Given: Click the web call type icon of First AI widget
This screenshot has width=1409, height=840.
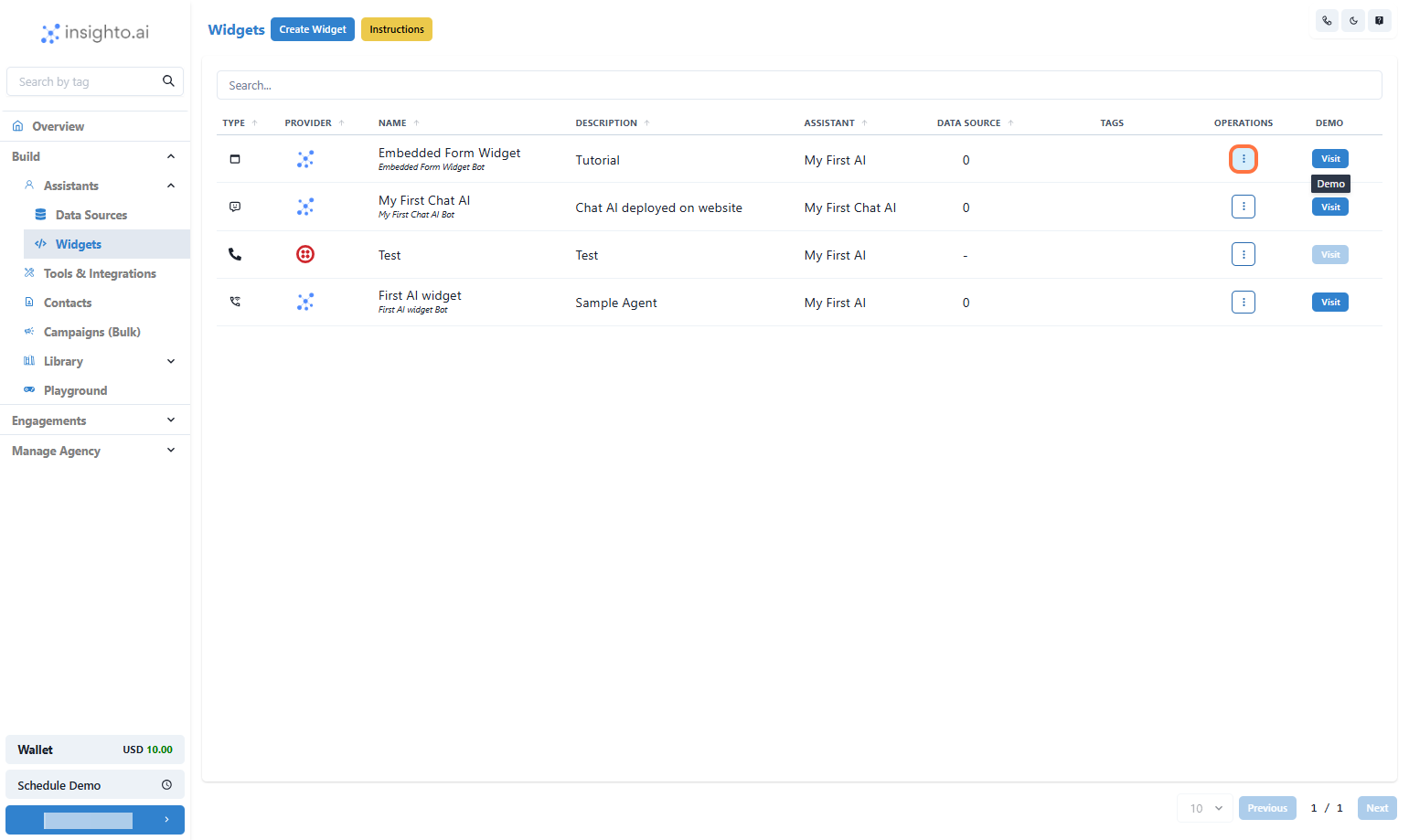Looking at the screenshot, I should click(235, 302).
